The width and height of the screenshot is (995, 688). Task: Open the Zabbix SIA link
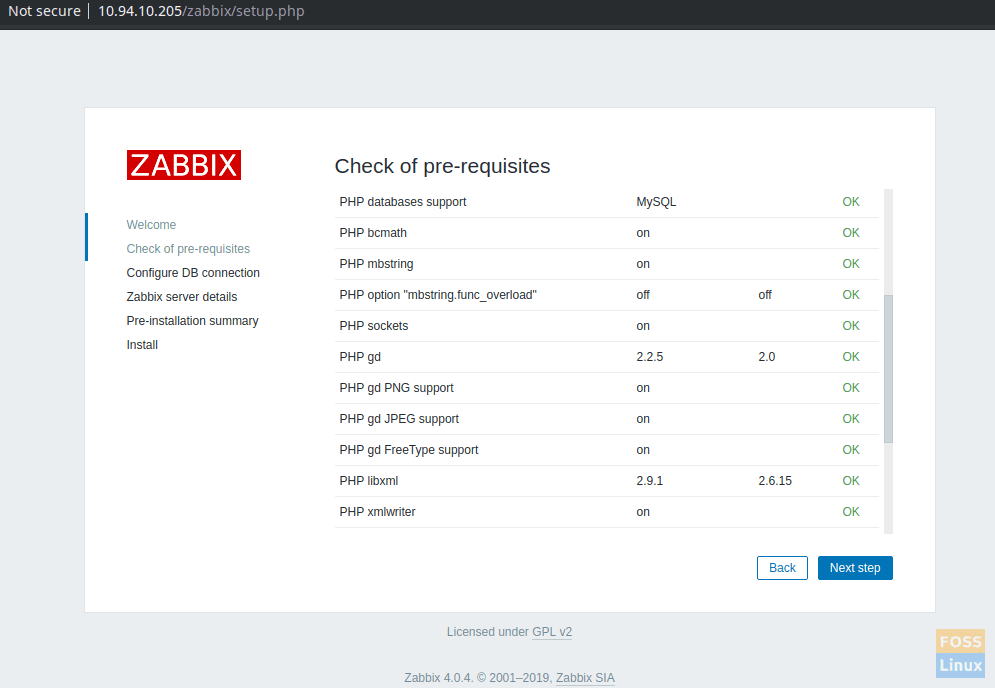pos(585,678)
